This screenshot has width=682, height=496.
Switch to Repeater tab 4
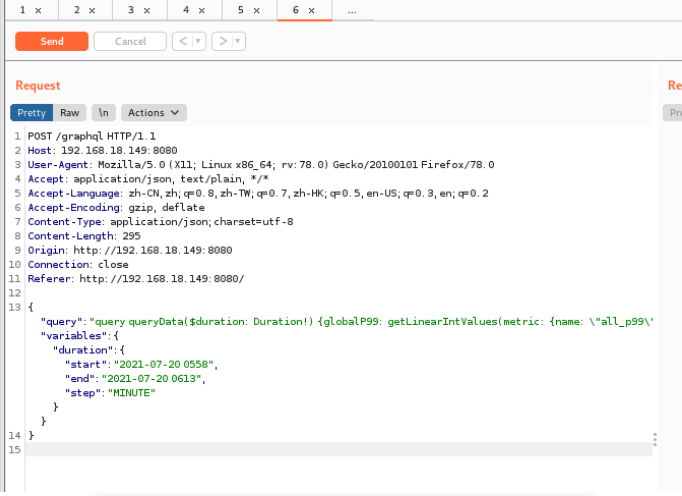pos(186,10)
